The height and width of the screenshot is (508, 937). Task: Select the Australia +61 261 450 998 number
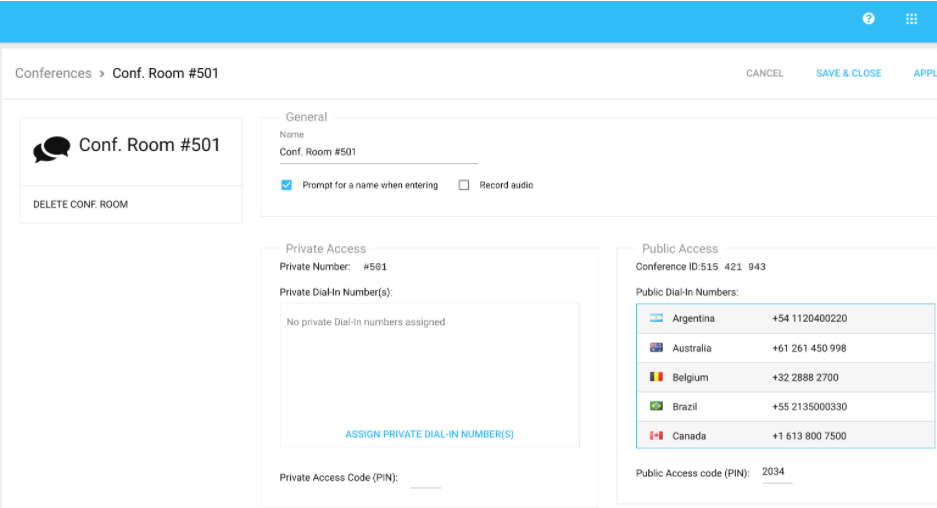[809, 348]
